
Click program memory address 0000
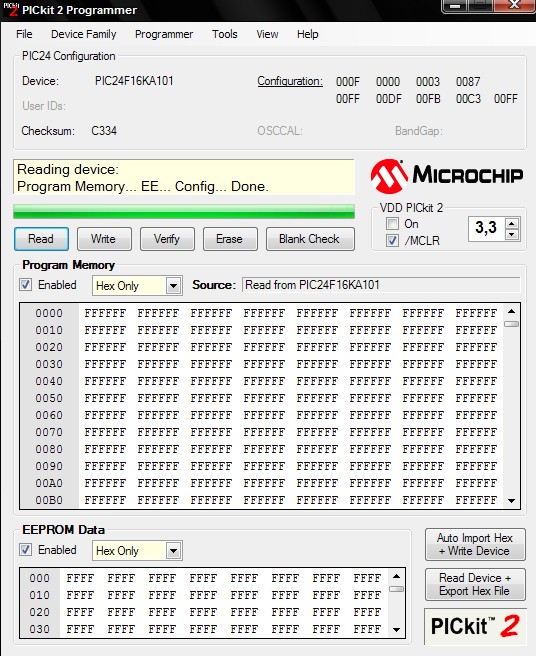coord(49,313)
